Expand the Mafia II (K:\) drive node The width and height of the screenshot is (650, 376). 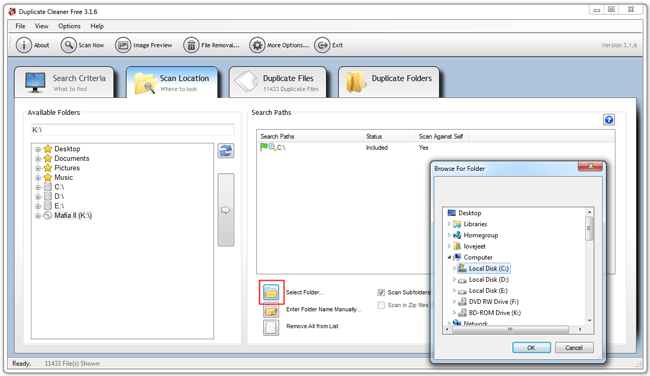click(38, 216)
